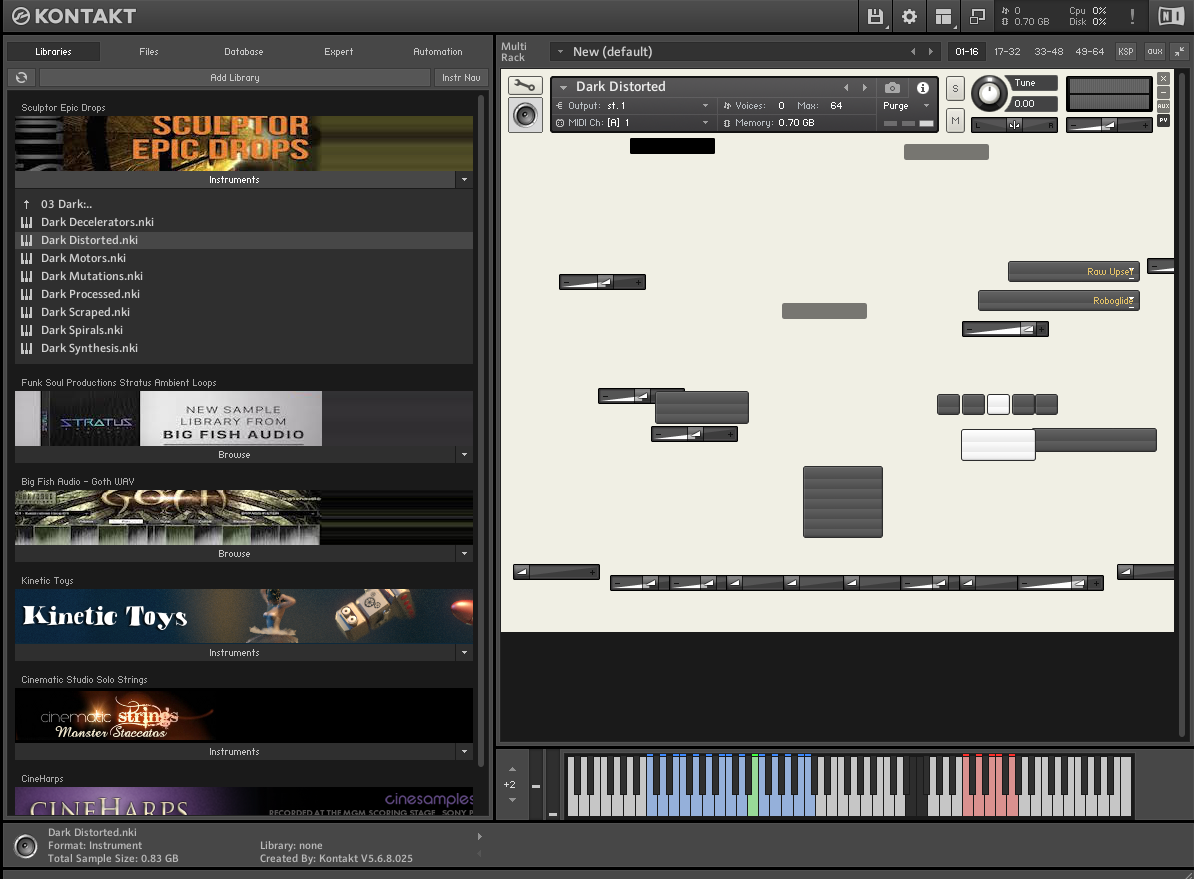The width and height of the screenshot is (1194, 879).
Task: Switch to the Database tab
Action: (x=244, y=52)
